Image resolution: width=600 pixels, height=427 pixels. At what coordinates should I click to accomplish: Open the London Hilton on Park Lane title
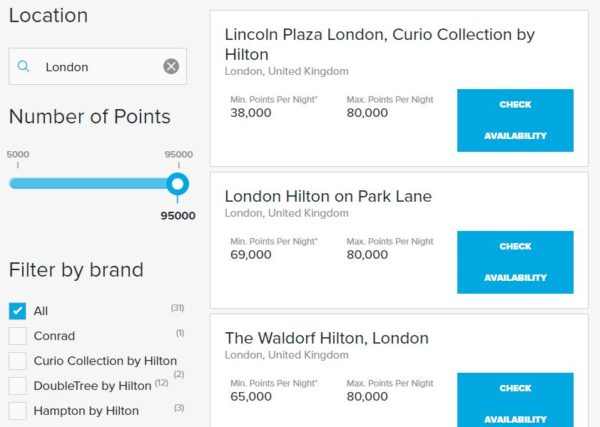[328, 196]
